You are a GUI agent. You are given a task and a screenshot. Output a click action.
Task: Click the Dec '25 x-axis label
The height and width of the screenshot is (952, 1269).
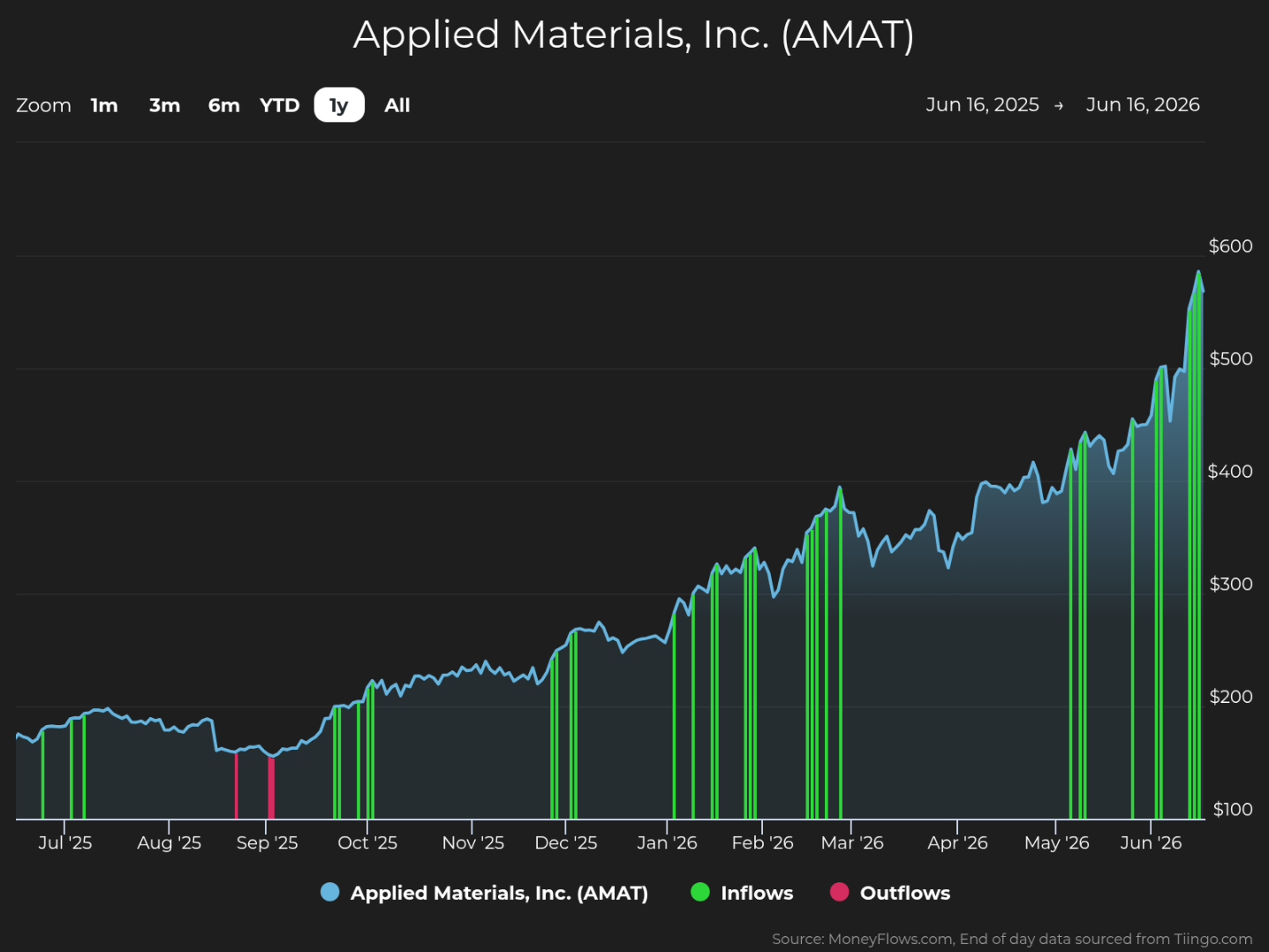point(565,842)
